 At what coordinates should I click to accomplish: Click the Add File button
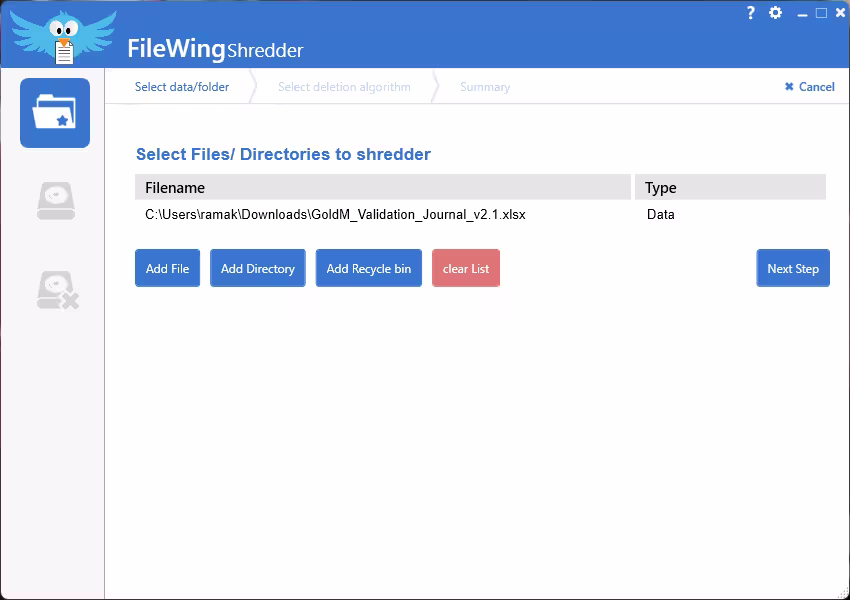[168, 268]
